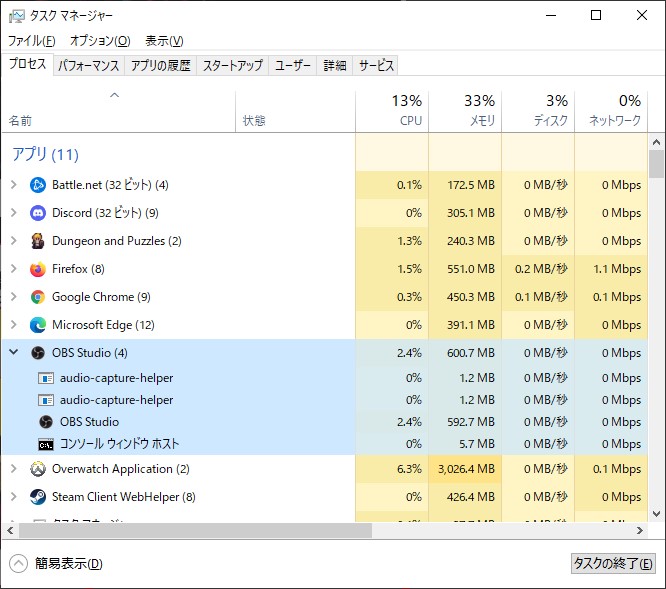Expand the Firefox process group
The width and height of the screenshot is (666, 589).
coord(14,269)
